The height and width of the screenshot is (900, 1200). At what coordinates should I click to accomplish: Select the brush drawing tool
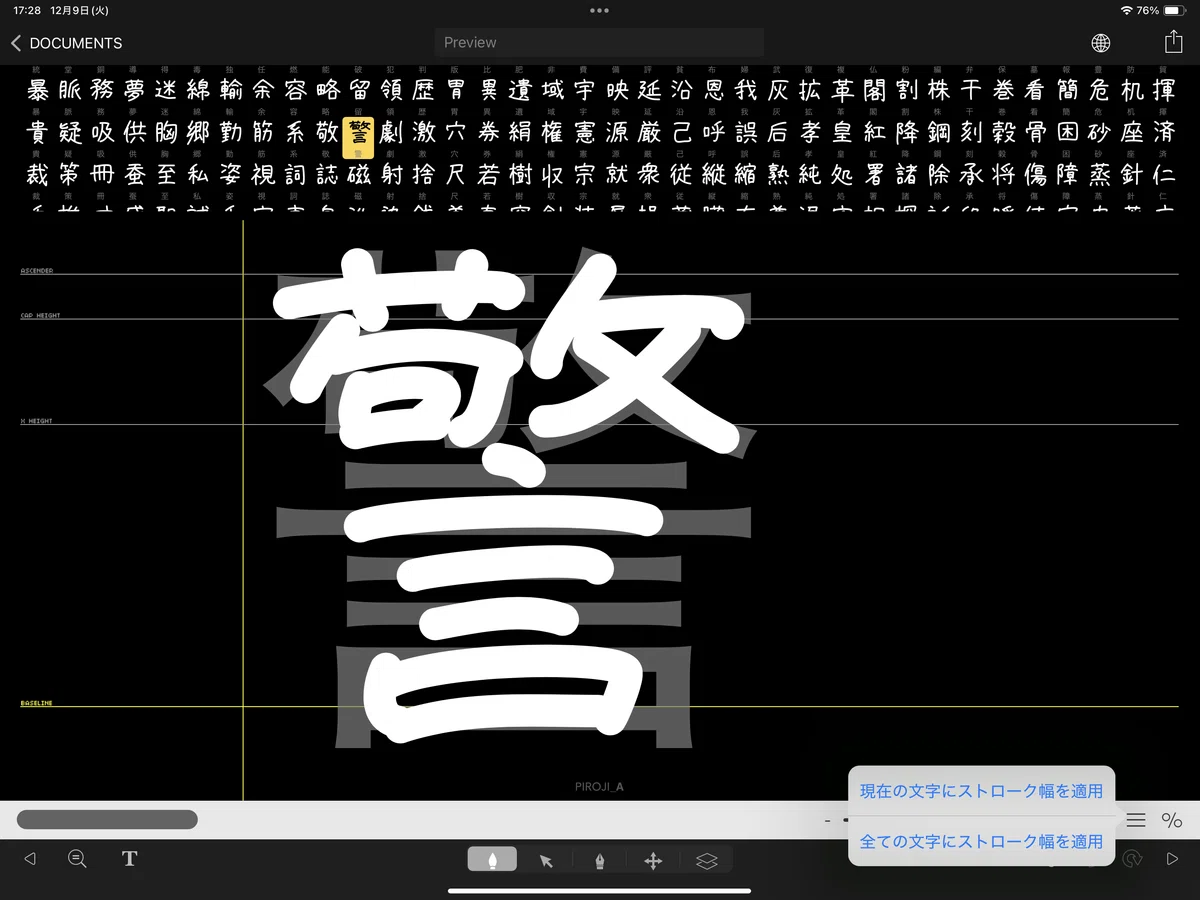tap(492, 860)
